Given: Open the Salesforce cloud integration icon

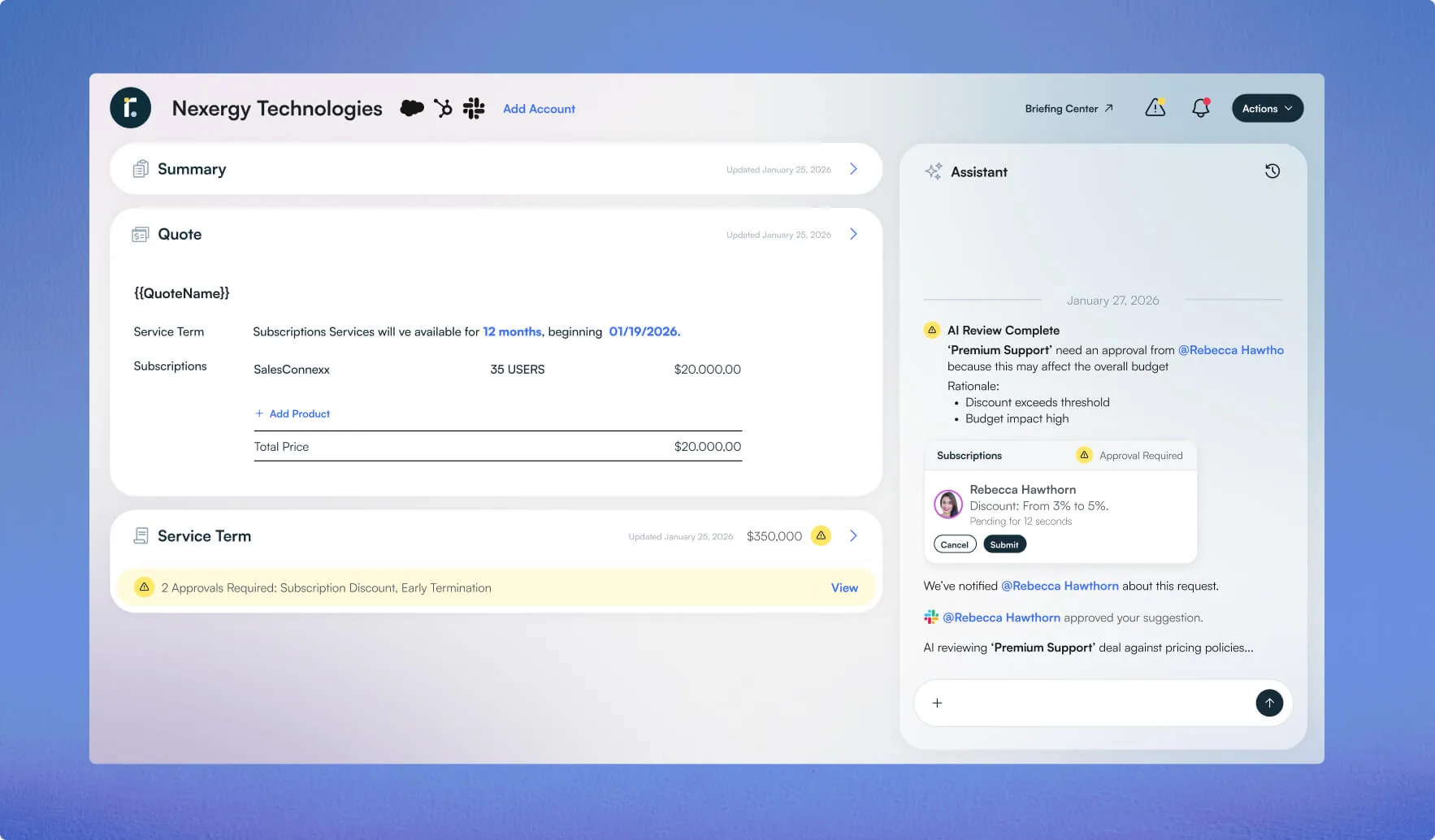Looking at the screenshot, I should 412,108.
